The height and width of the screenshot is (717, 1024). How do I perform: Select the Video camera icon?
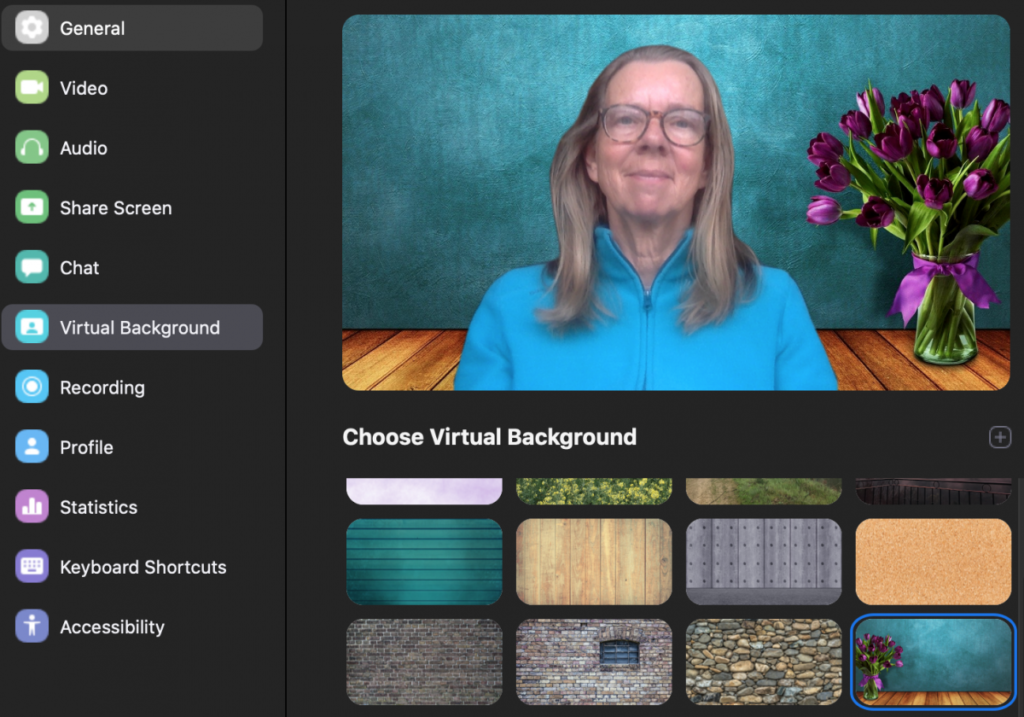[x=32, y=88]
